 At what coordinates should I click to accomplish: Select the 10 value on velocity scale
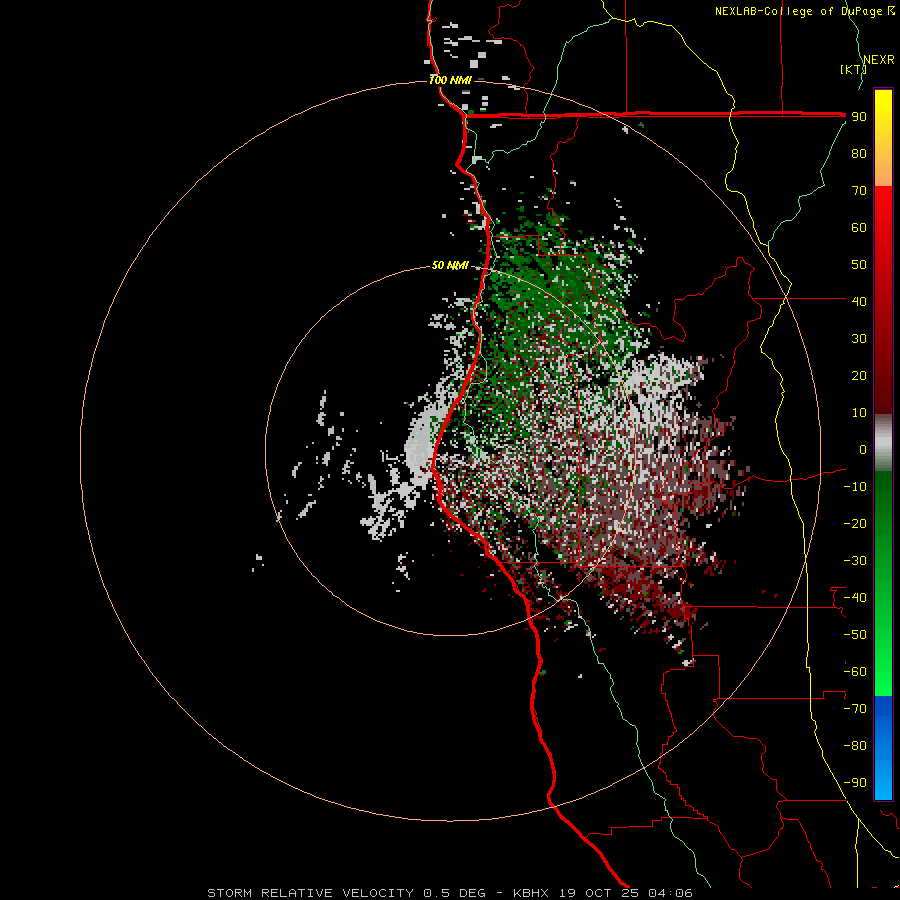coord(859,413)
